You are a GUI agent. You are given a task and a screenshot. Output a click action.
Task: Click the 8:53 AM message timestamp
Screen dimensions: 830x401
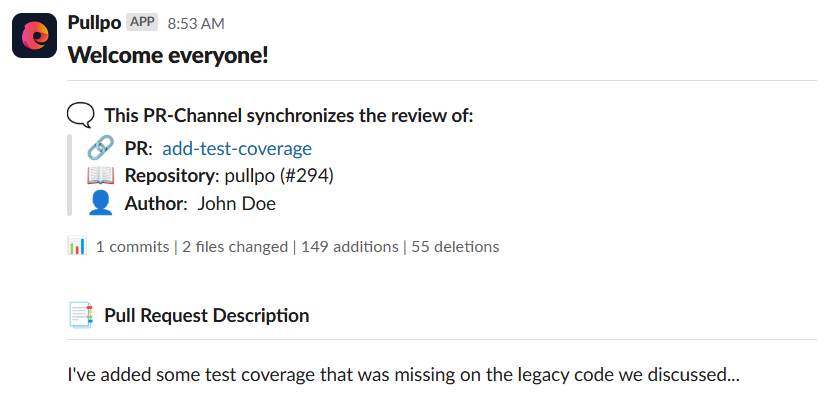[196, 23]
